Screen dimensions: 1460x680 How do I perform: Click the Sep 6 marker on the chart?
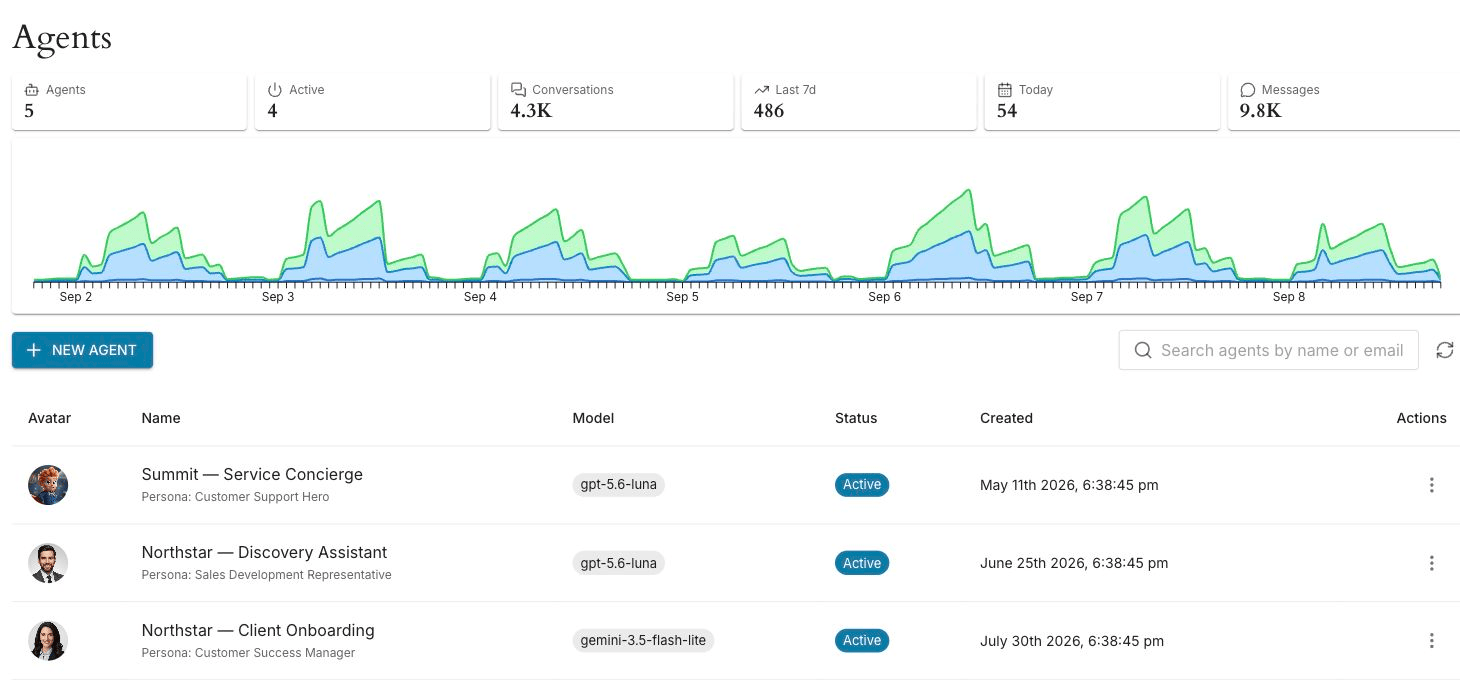(884, 297)
